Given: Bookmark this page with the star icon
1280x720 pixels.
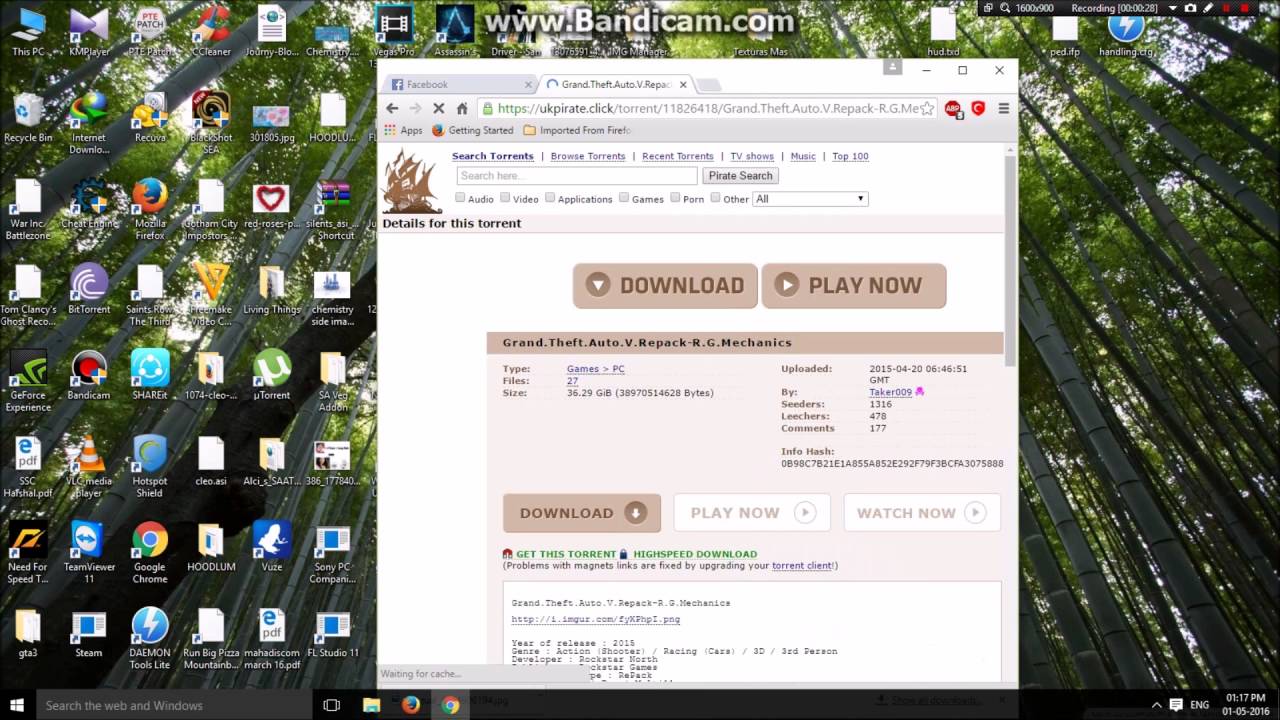Looking at the screenshot, I should click(927, 108).
